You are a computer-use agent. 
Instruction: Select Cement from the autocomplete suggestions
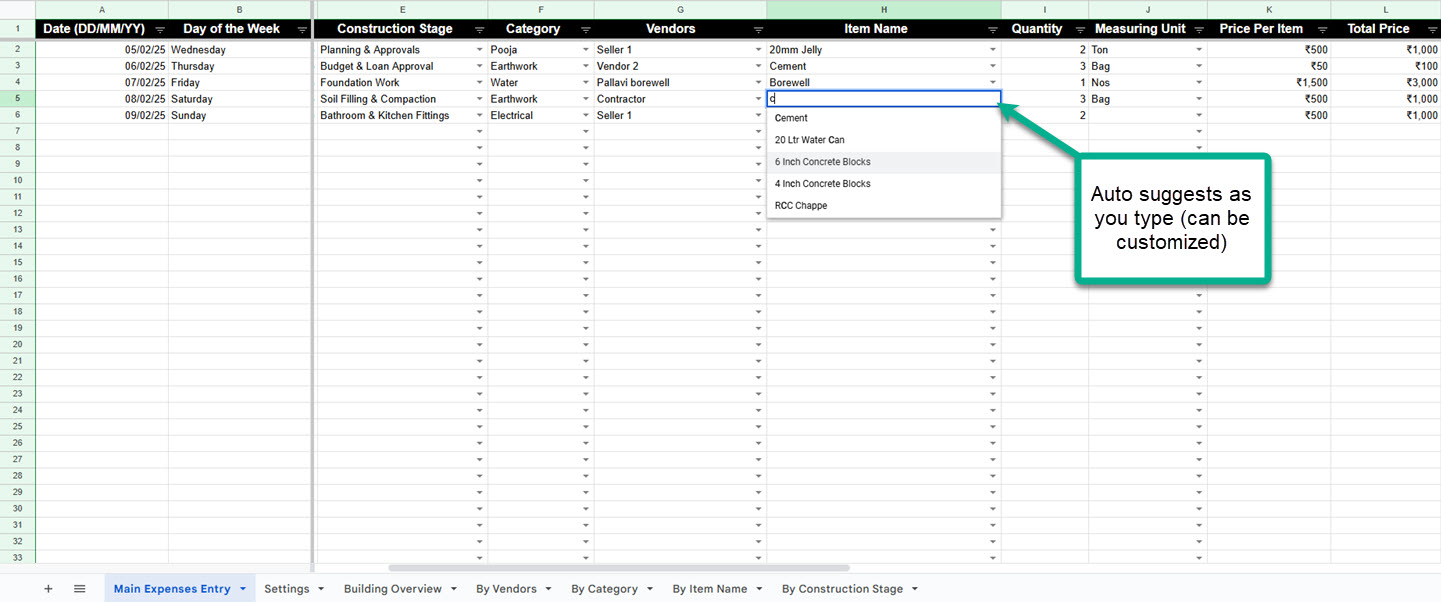pyautogui.click(x=790, y=117)
